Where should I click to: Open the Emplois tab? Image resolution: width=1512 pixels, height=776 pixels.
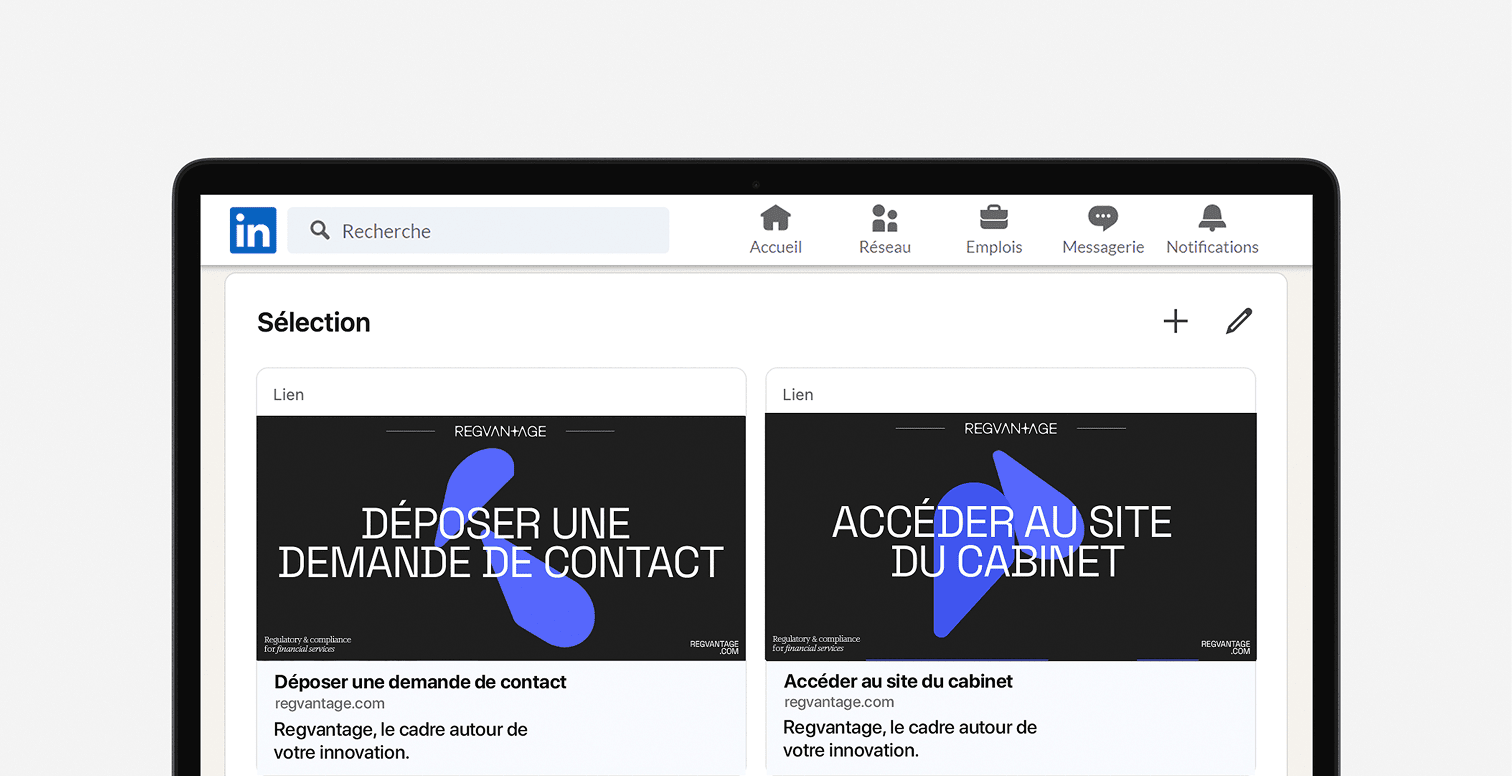(994, 230)
